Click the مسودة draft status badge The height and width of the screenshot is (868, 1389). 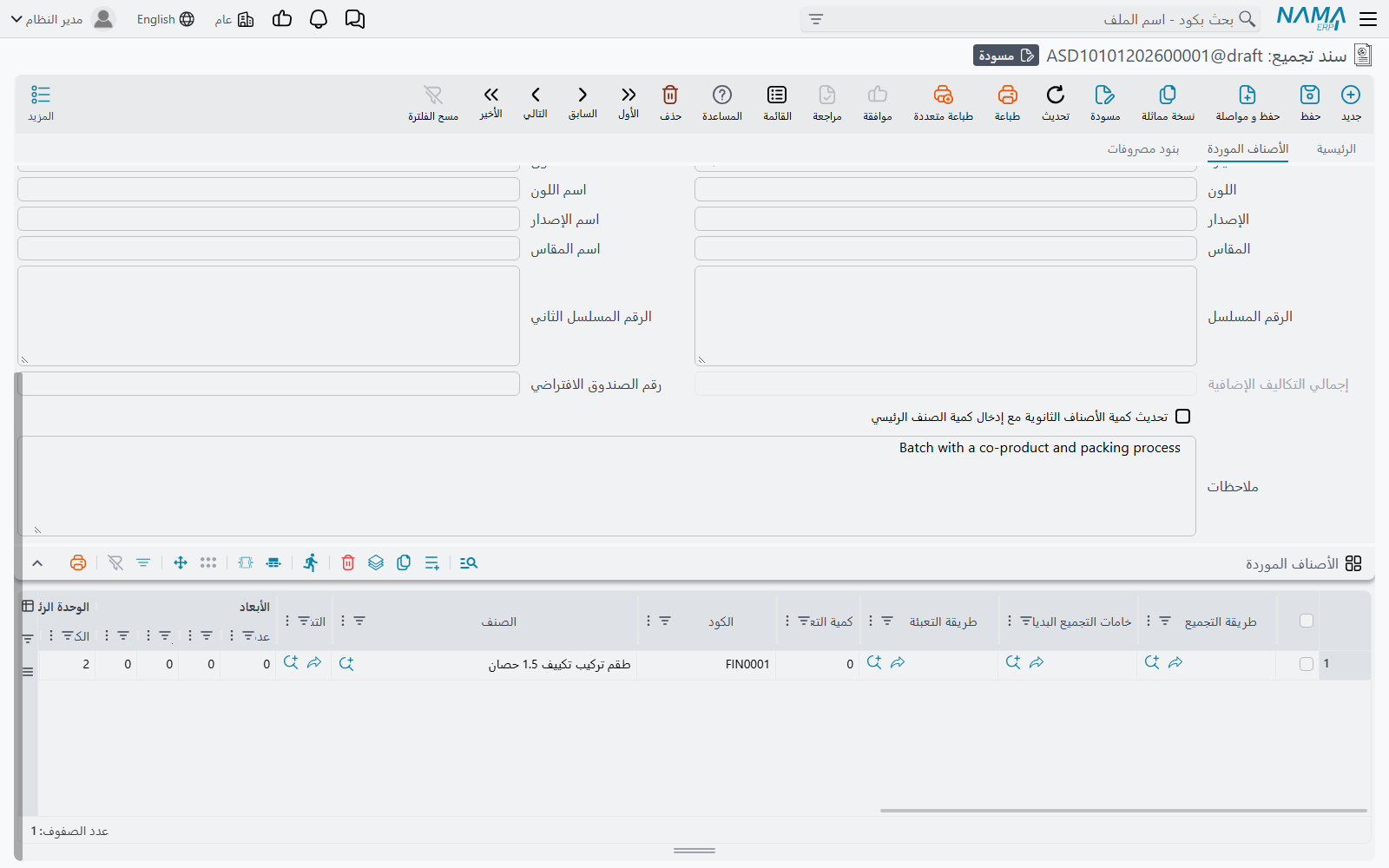pos(1006,56)
